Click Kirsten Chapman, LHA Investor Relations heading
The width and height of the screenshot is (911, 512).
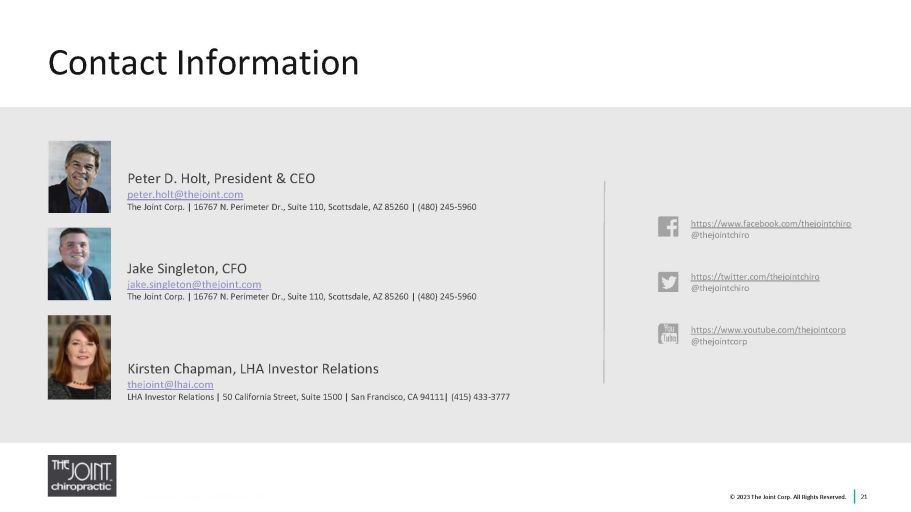click(253, 368)
